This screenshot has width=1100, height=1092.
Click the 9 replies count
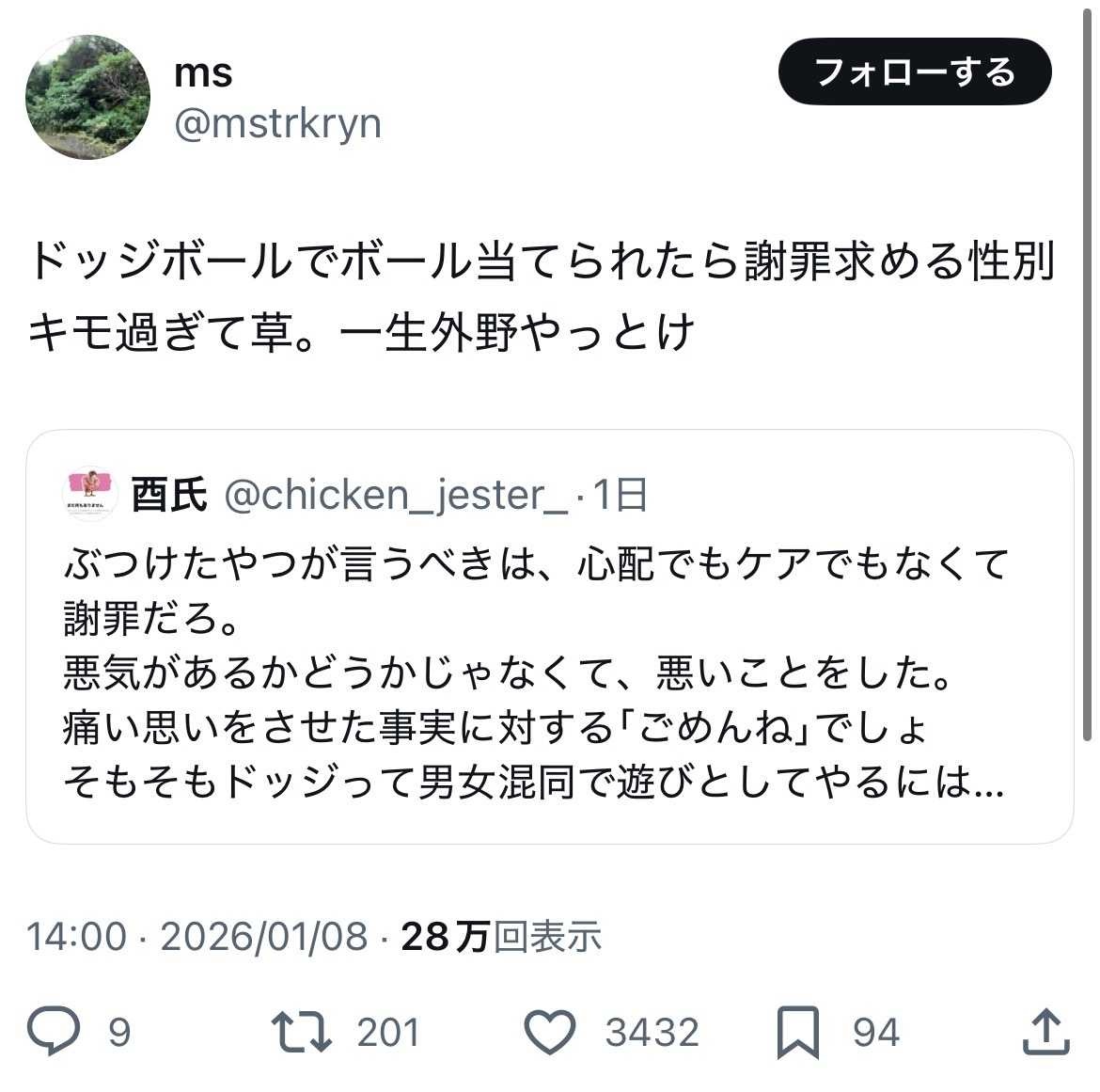[119, 1033]
